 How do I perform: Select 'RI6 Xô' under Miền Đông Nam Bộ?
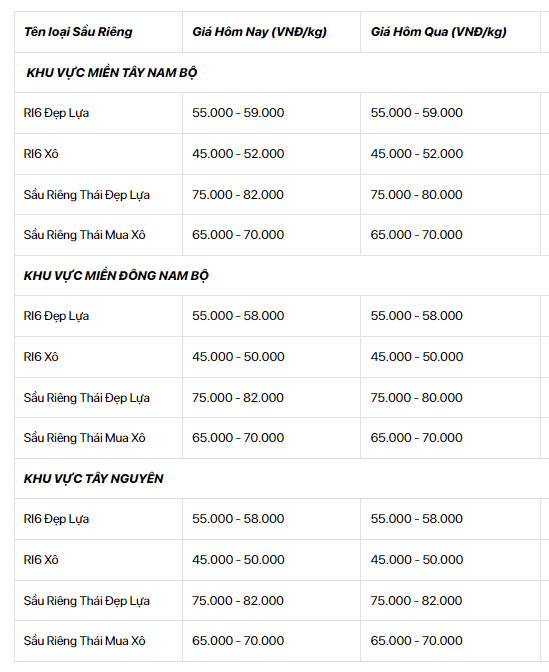click(x=41, y=357)
